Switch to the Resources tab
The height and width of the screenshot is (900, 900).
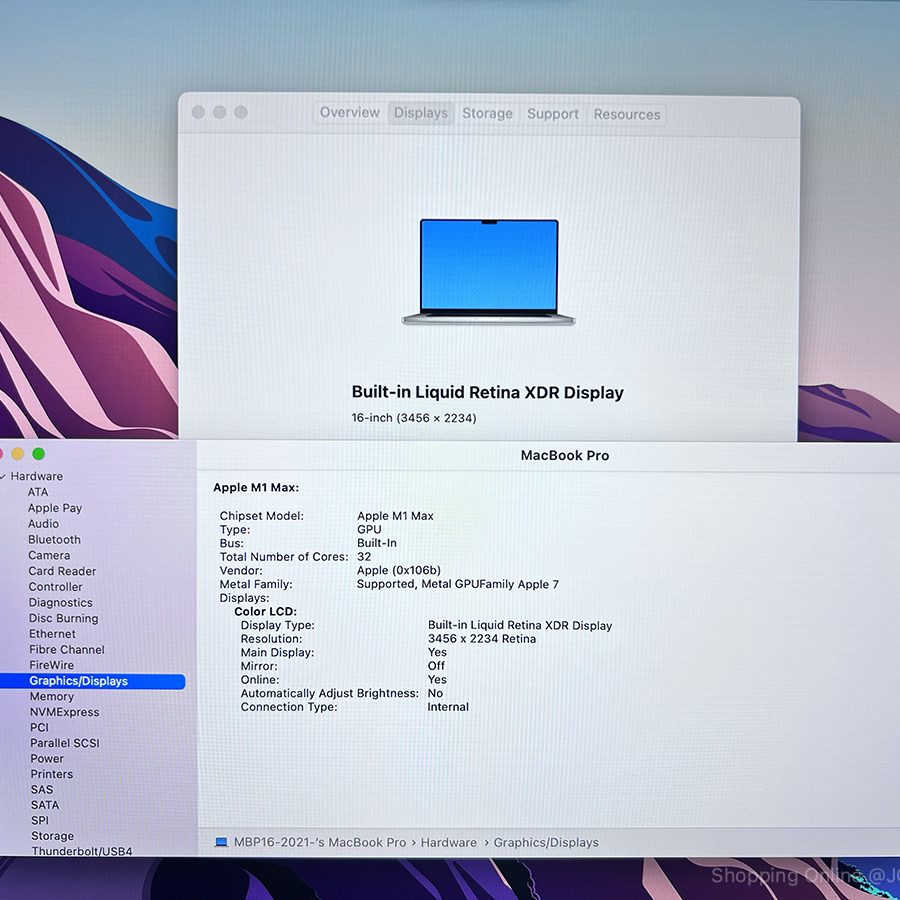(x=627, y=115)
